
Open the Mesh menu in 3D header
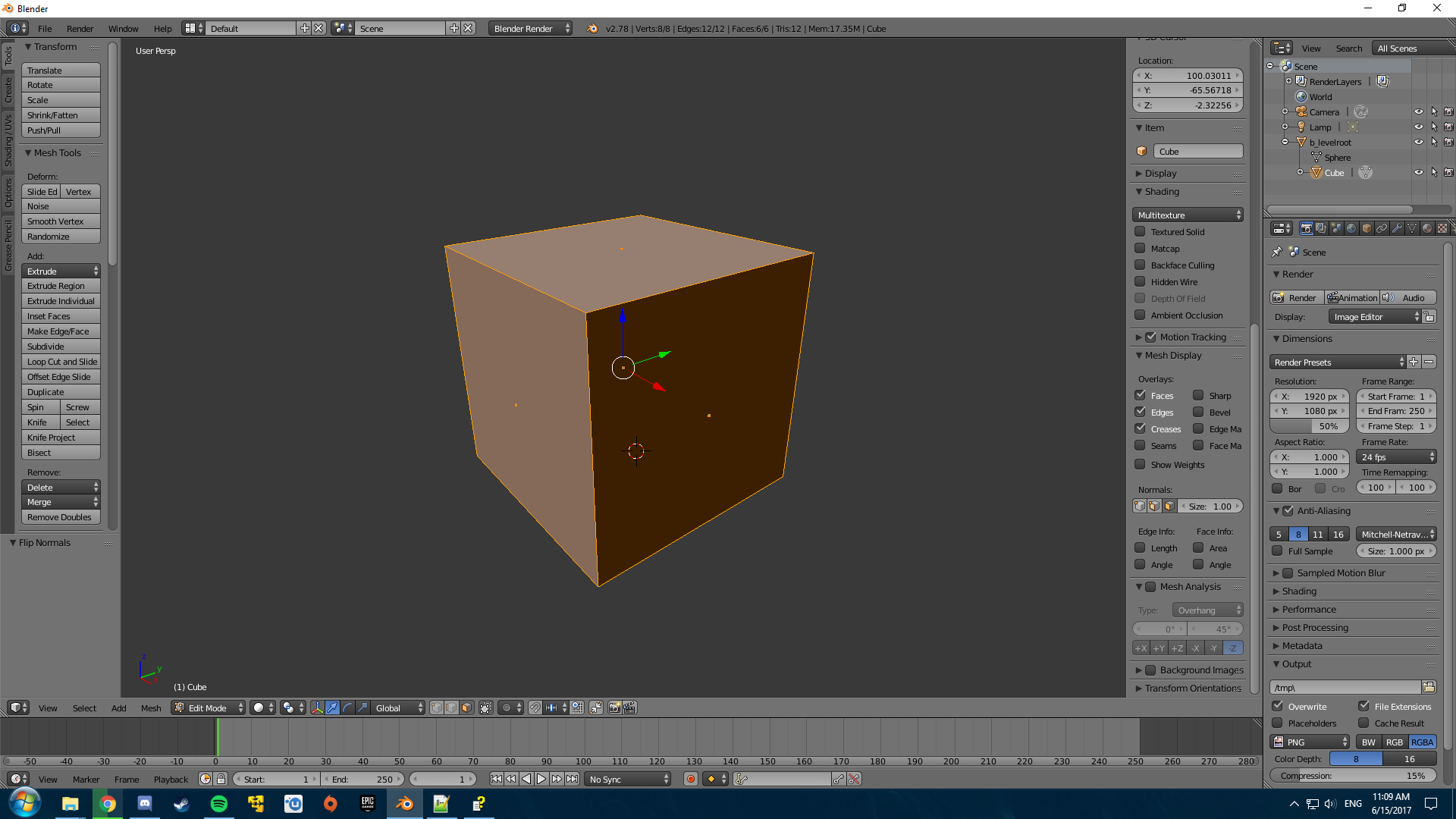[151, 708]
